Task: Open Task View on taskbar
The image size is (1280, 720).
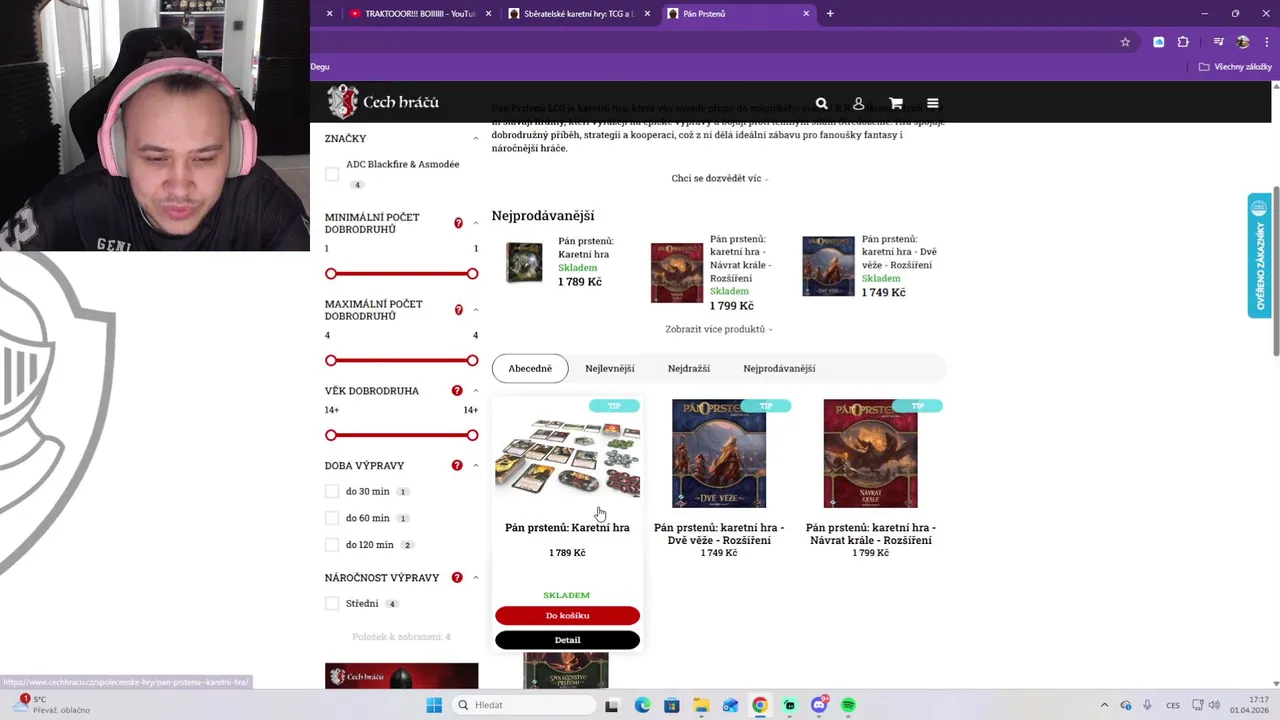Action: (x=611, y=705)
